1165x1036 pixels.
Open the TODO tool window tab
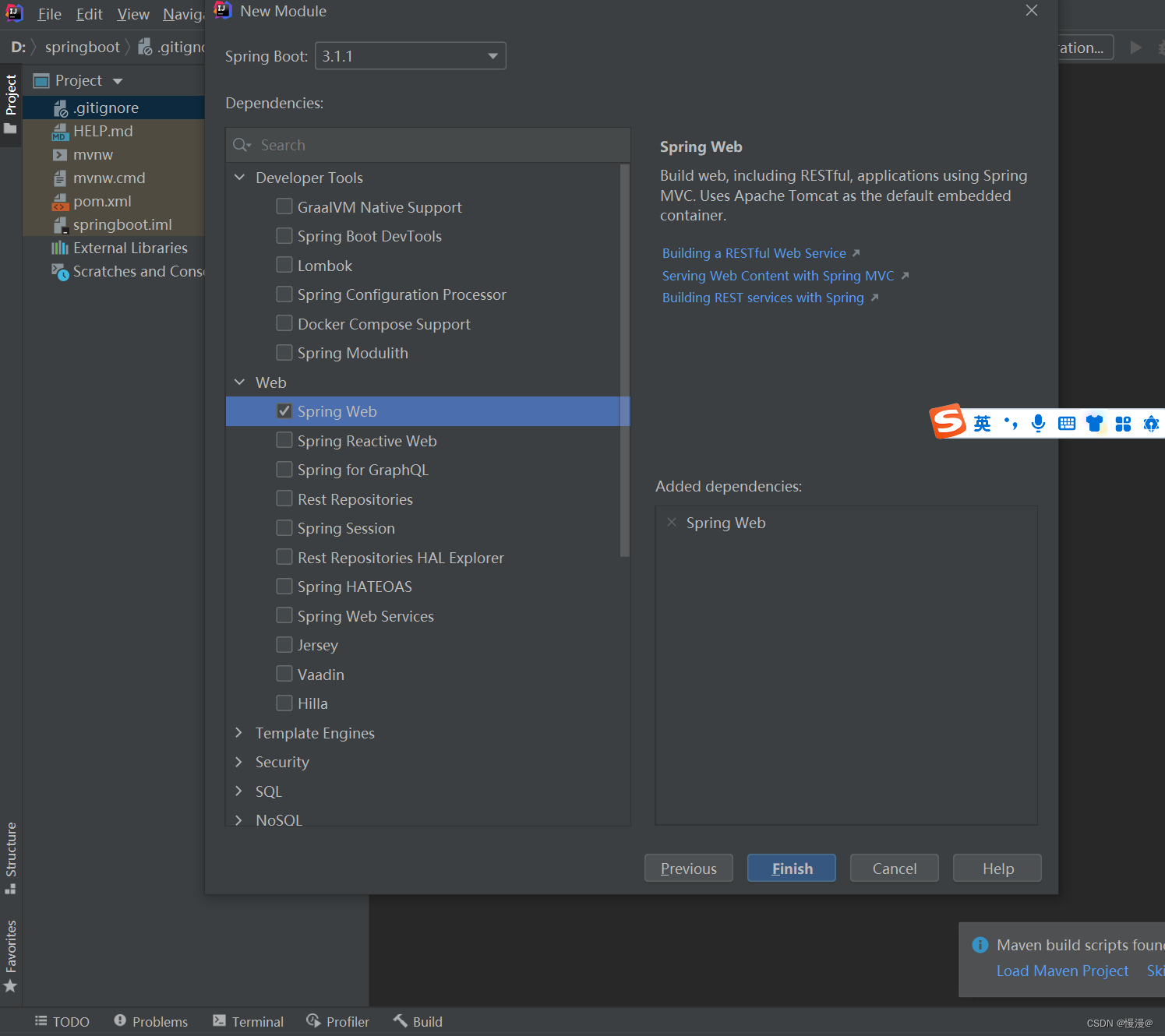point(62,1021)
